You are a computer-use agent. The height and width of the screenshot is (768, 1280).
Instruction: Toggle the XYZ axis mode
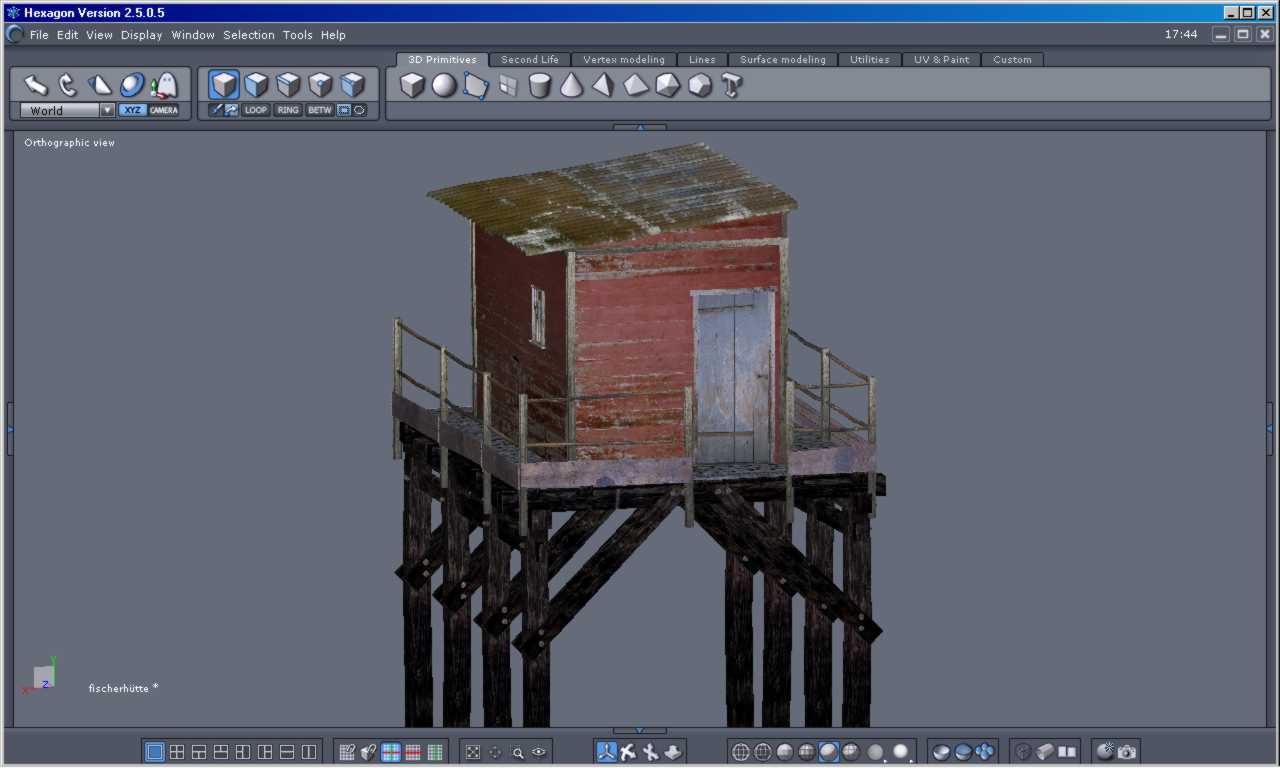click(x=132, y=110)
